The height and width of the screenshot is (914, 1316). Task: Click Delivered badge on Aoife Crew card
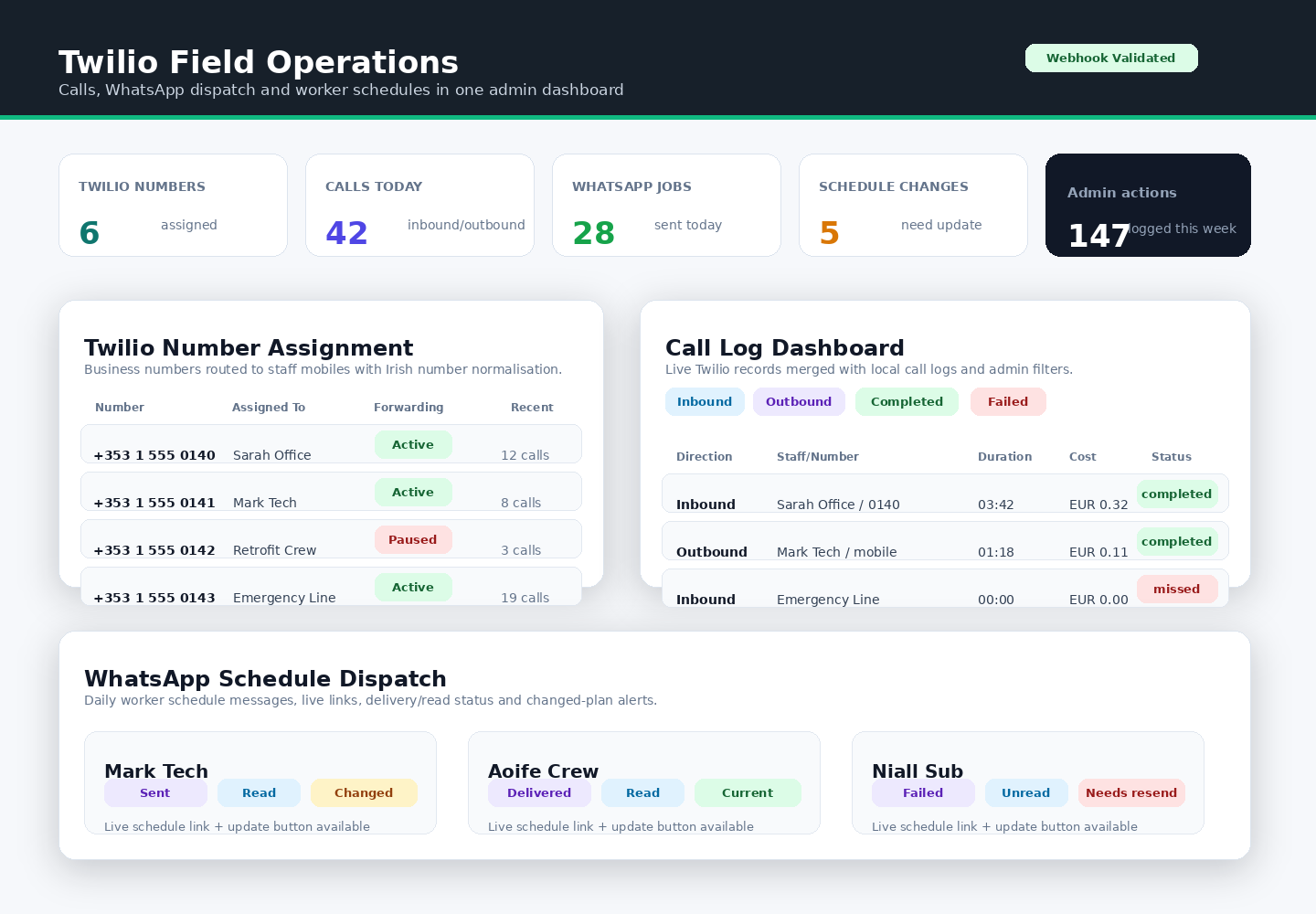pos(539,792)
